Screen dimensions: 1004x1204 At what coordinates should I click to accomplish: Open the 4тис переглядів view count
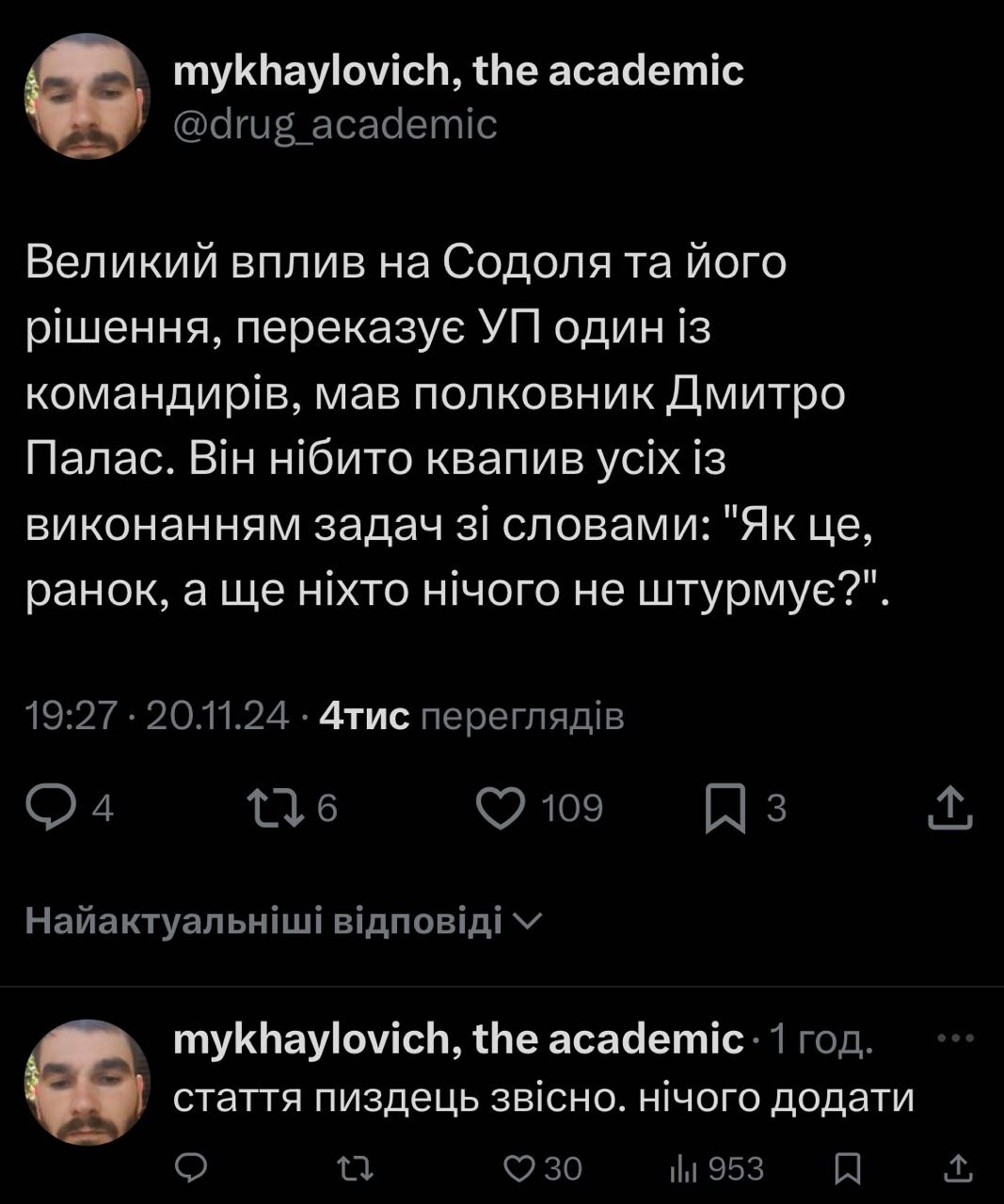click(471, 718)
